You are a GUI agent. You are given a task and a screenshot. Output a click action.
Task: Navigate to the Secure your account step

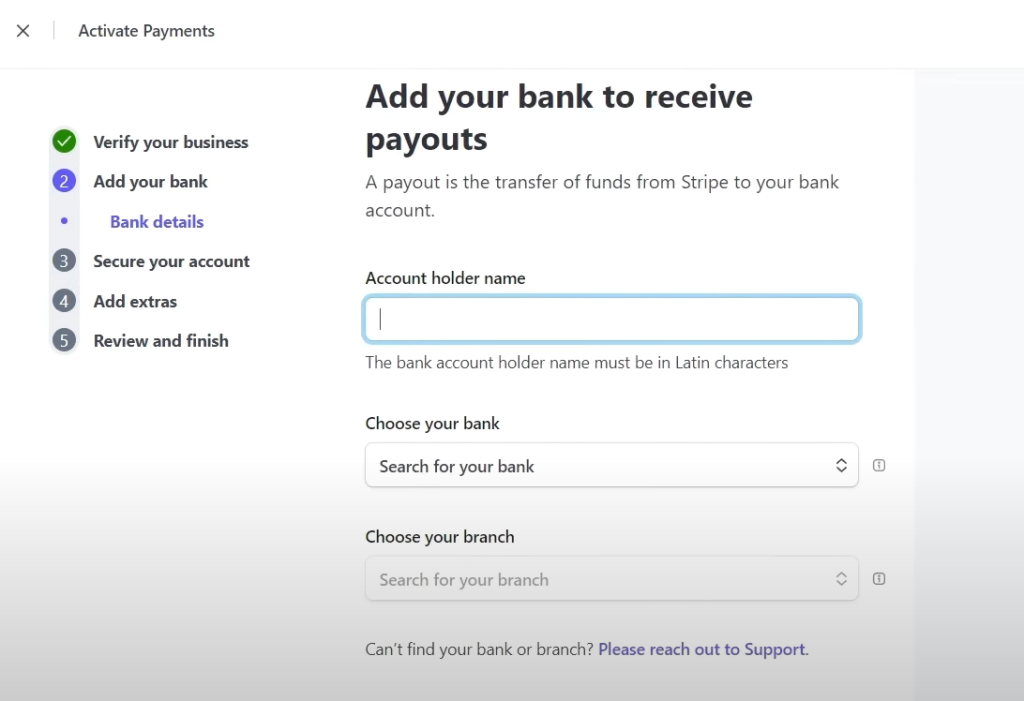click(171, 261)
